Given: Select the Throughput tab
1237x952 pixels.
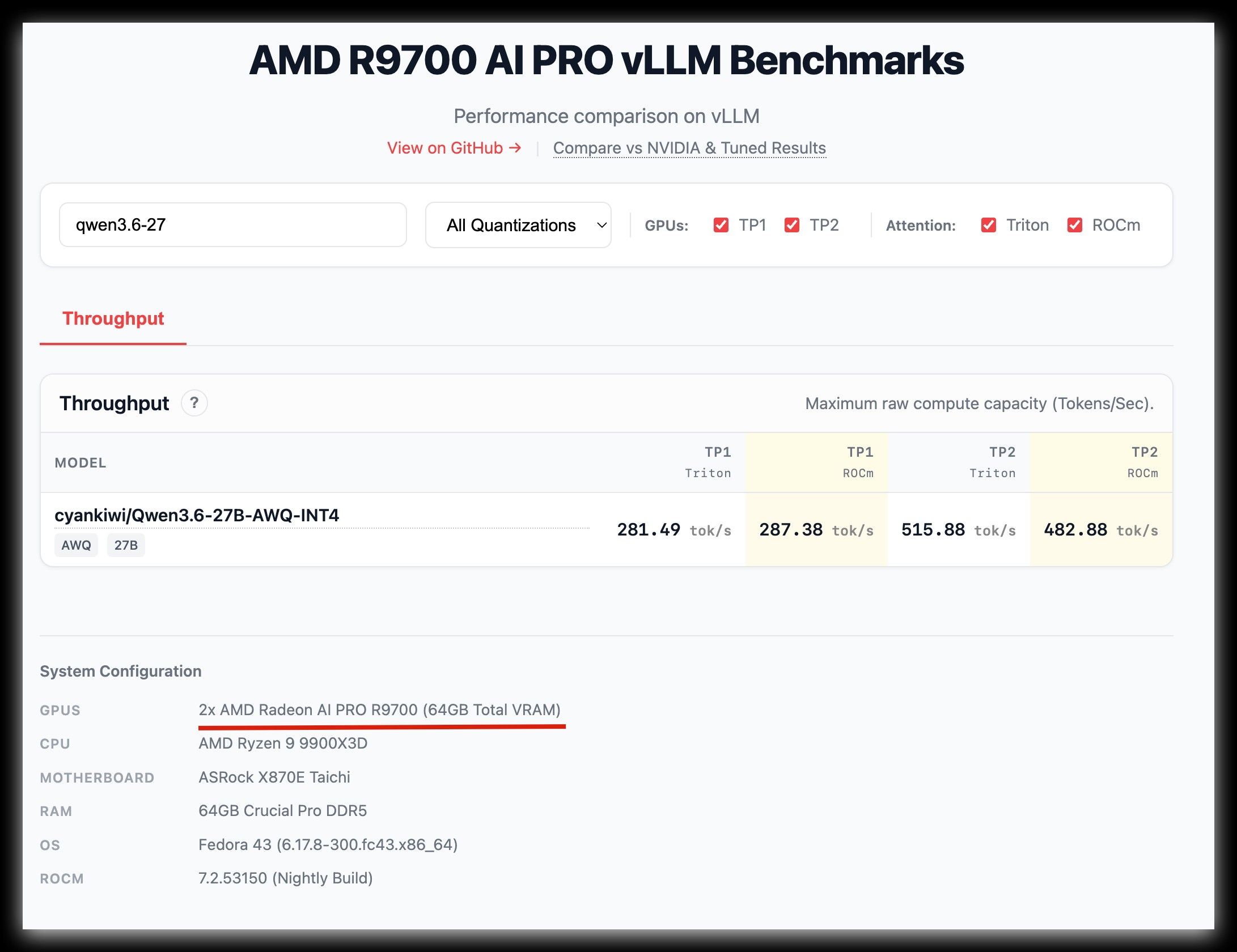Looking at the screenshot, I should click(113, 318).
